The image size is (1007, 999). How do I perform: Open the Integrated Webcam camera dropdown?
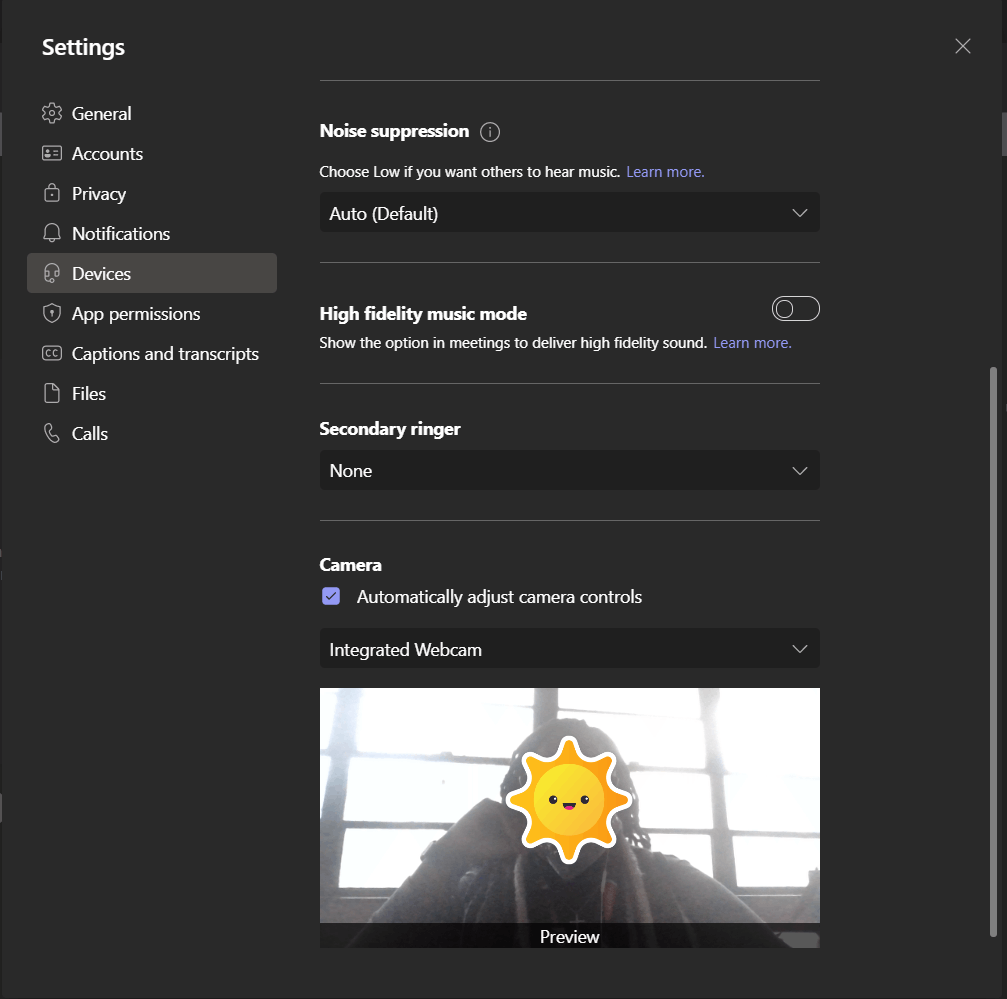(x=570, y=648)
